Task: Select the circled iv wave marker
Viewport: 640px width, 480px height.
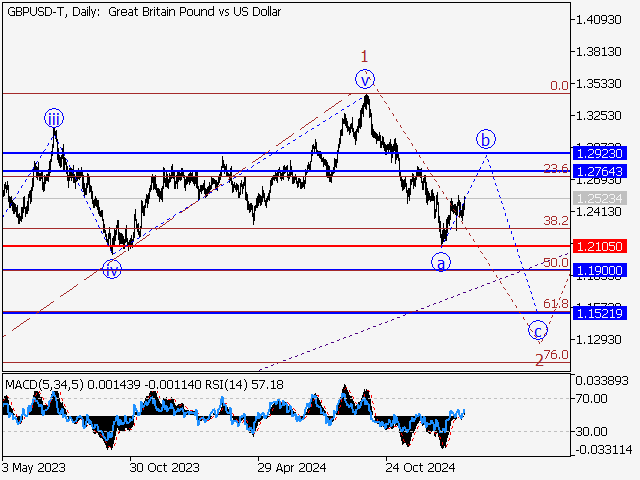Action: click(x=112, y=269)
